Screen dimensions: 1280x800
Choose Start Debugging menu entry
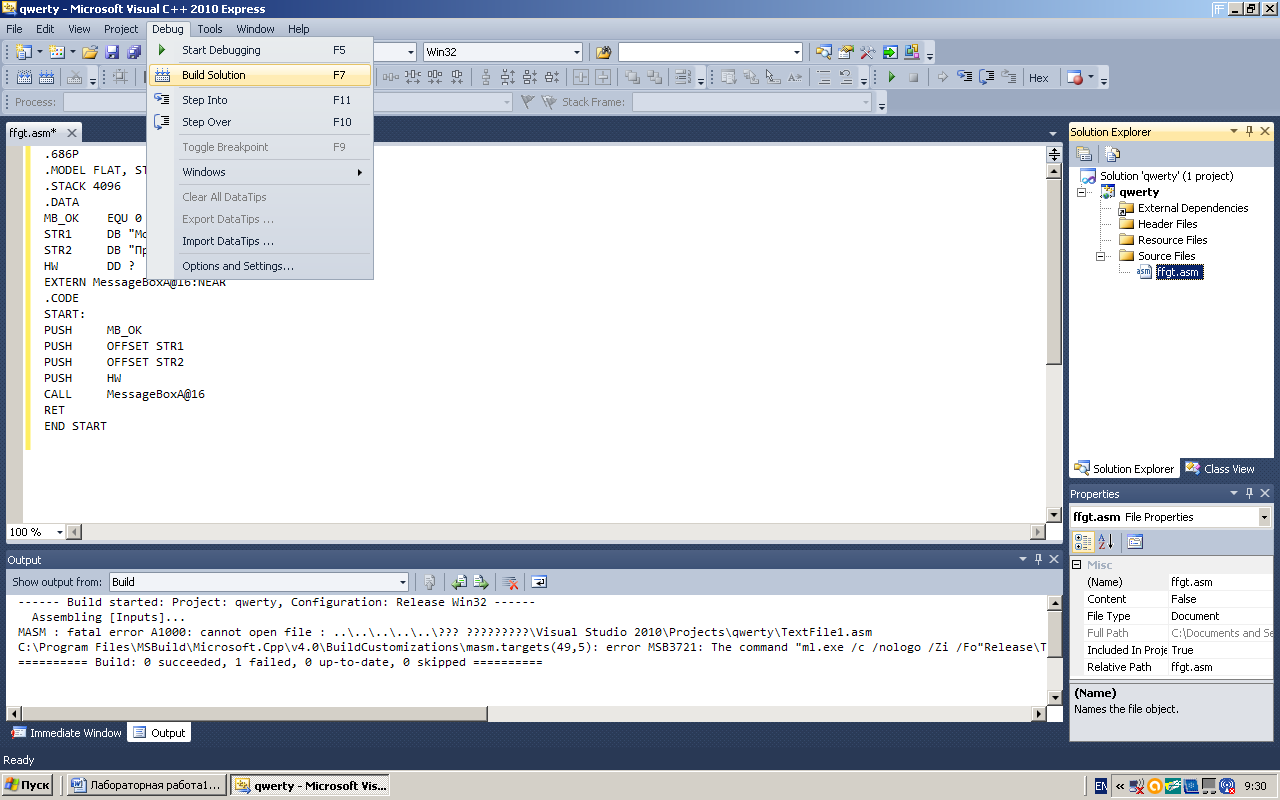tap(260, 50)
